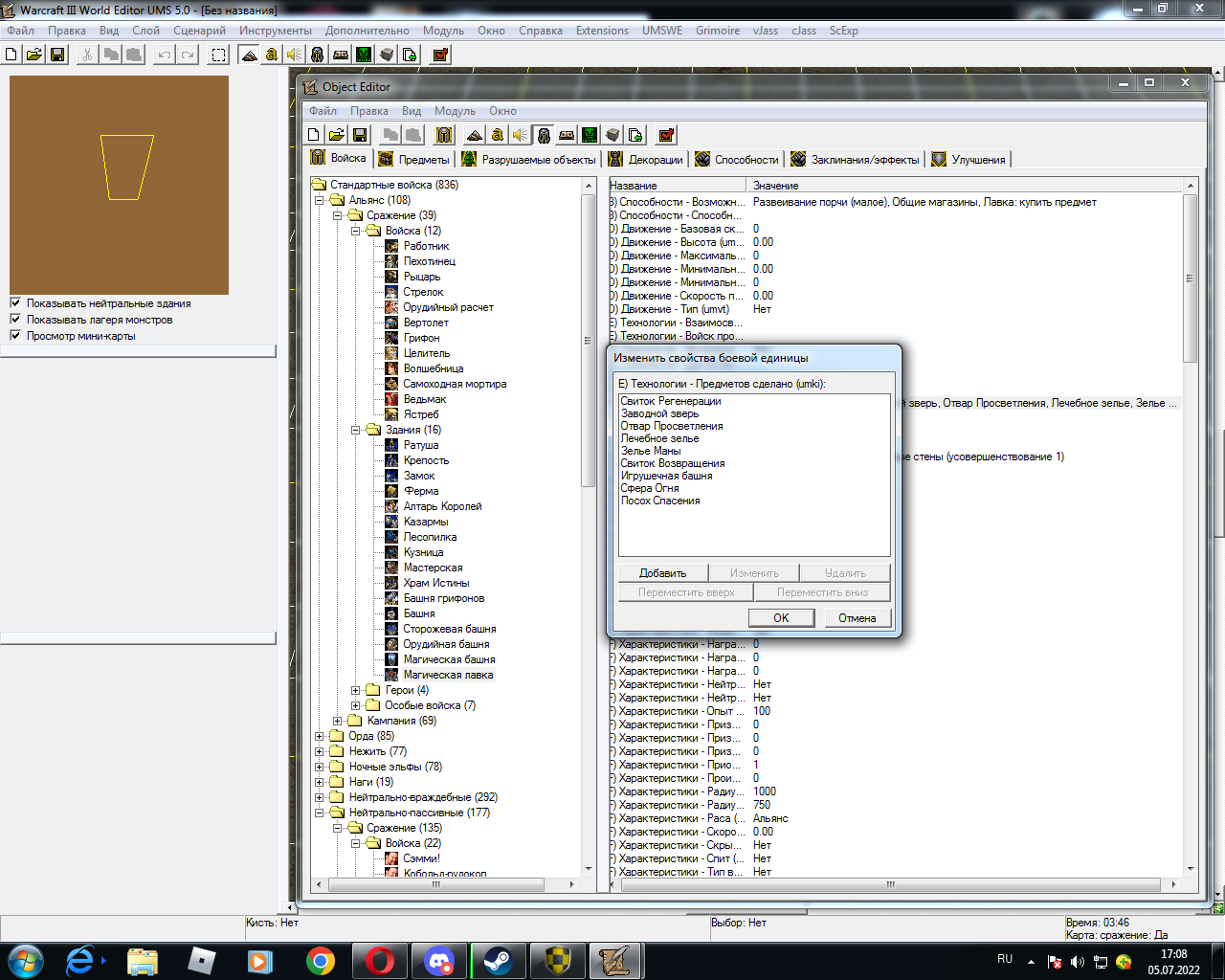Expand the Герои (4) tree folder

click(x=356, y=690)
